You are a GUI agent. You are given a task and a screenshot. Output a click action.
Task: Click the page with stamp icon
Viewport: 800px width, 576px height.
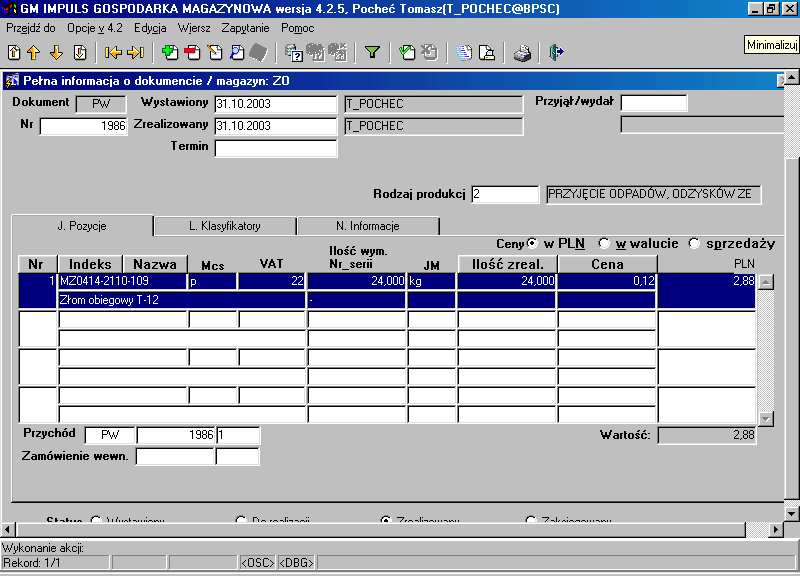[x=487, y=52]
